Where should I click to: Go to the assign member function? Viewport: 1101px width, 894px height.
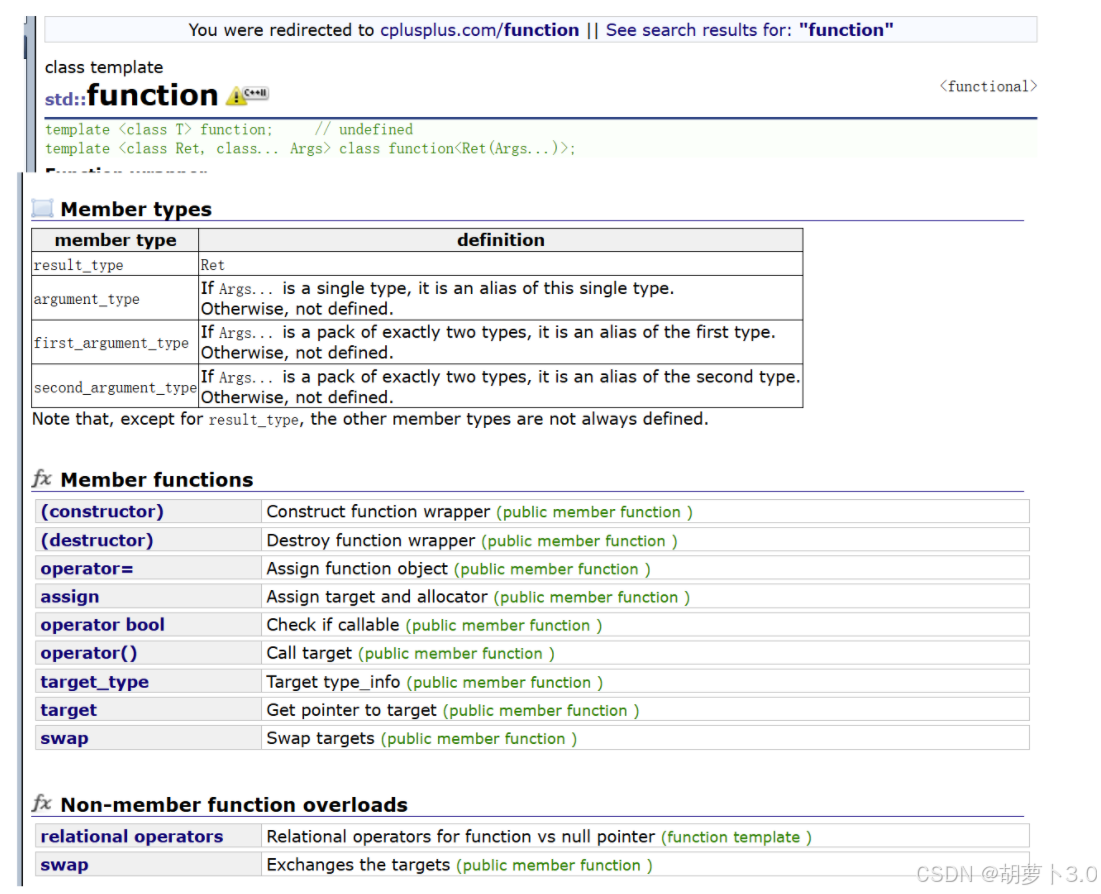70,597
